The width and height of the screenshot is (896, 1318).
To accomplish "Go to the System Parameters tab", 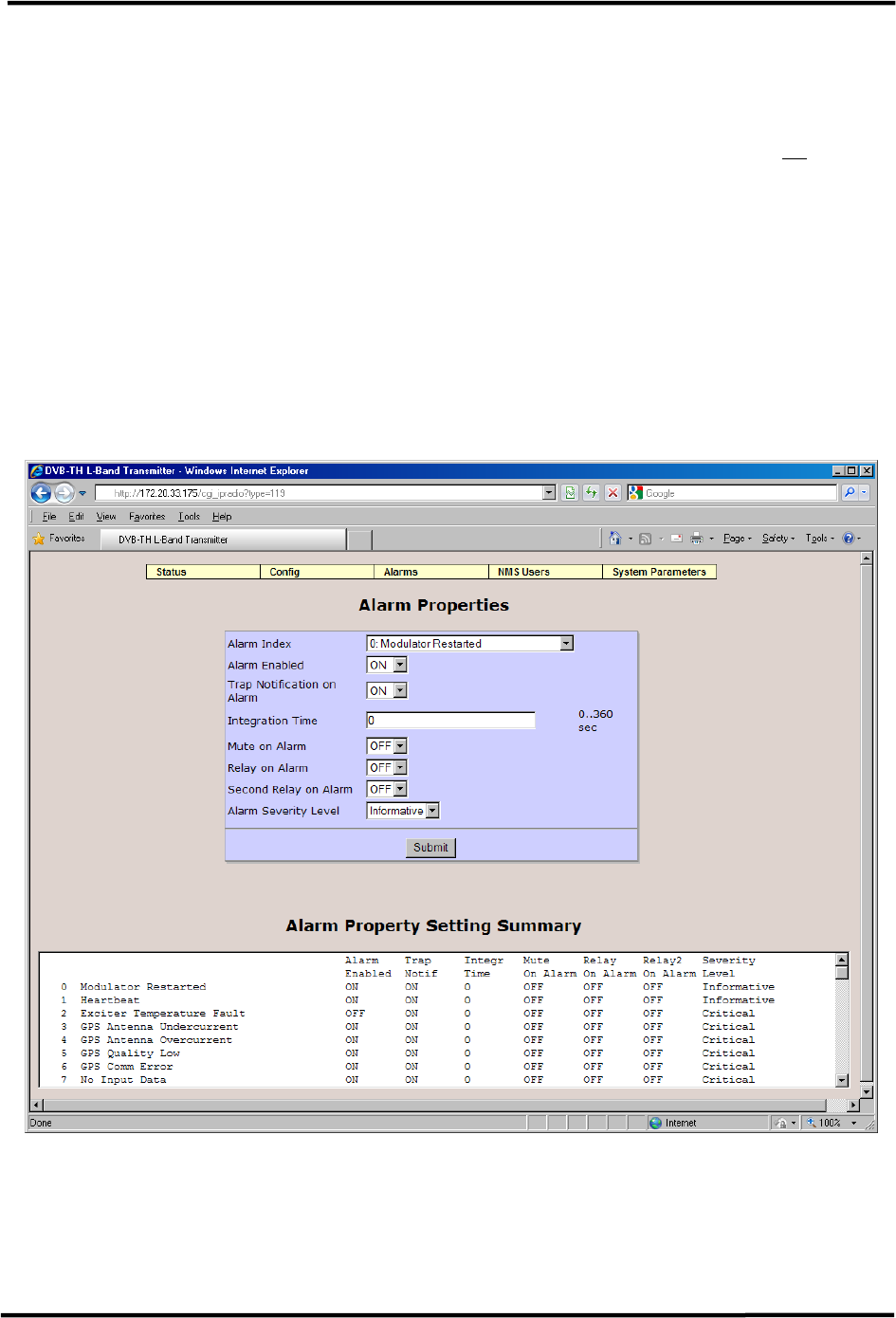I will point(659,572).
